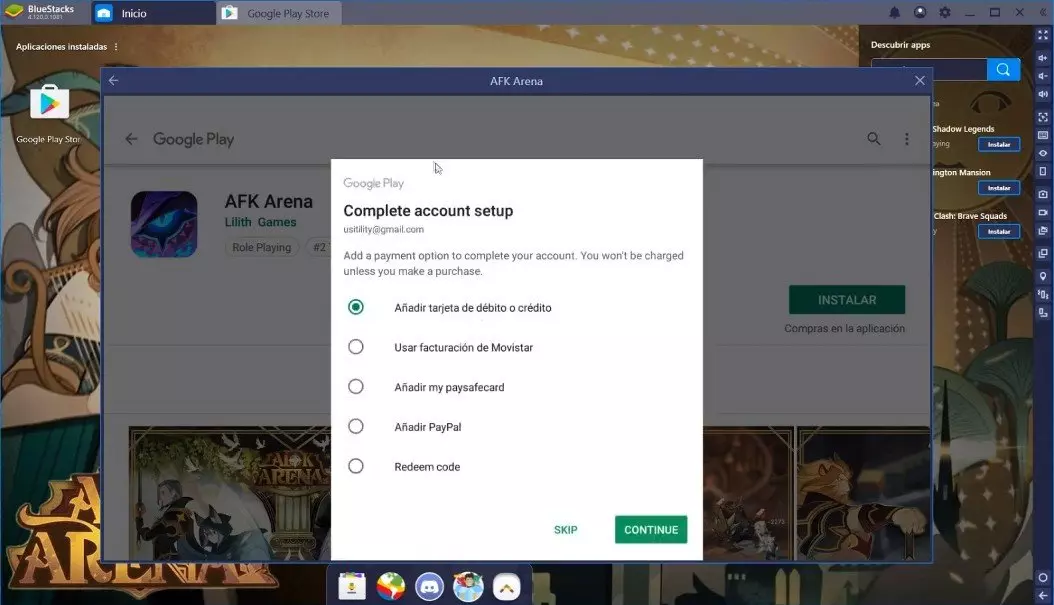
Task: Toggle fullscreen from the BlueStacks sidebar
Action: (x=1043, y=35)
